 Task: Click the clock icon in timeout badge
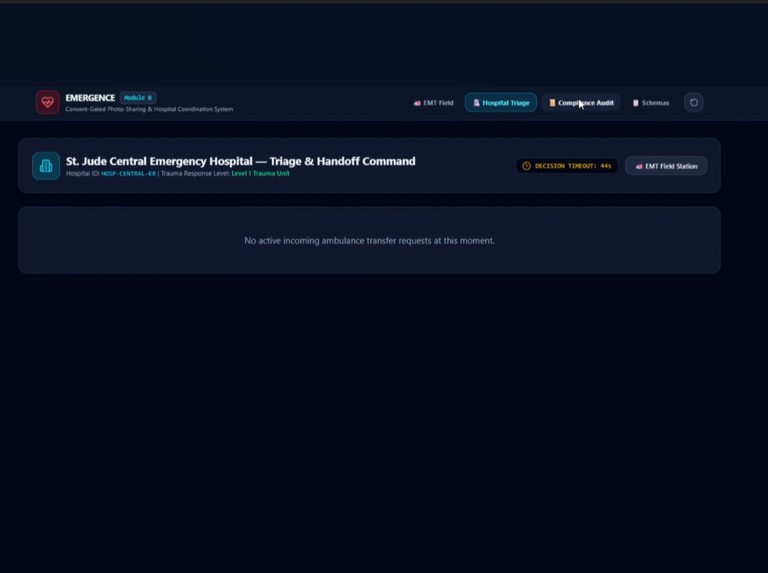pos(527,166)
